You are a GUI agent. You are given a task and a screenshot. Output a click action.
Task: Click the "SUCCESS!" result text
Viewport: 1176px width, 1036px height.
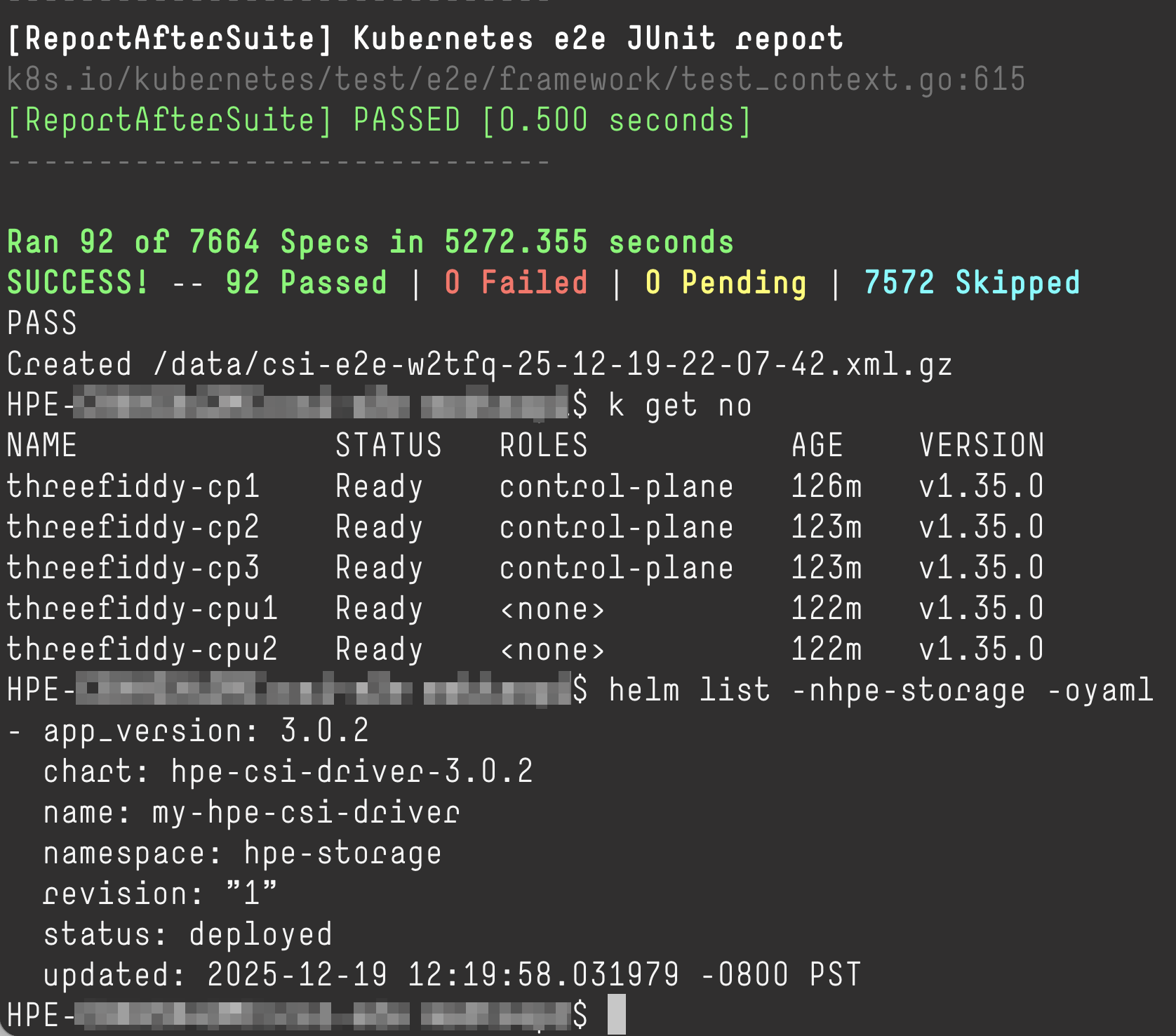point(78,283)
